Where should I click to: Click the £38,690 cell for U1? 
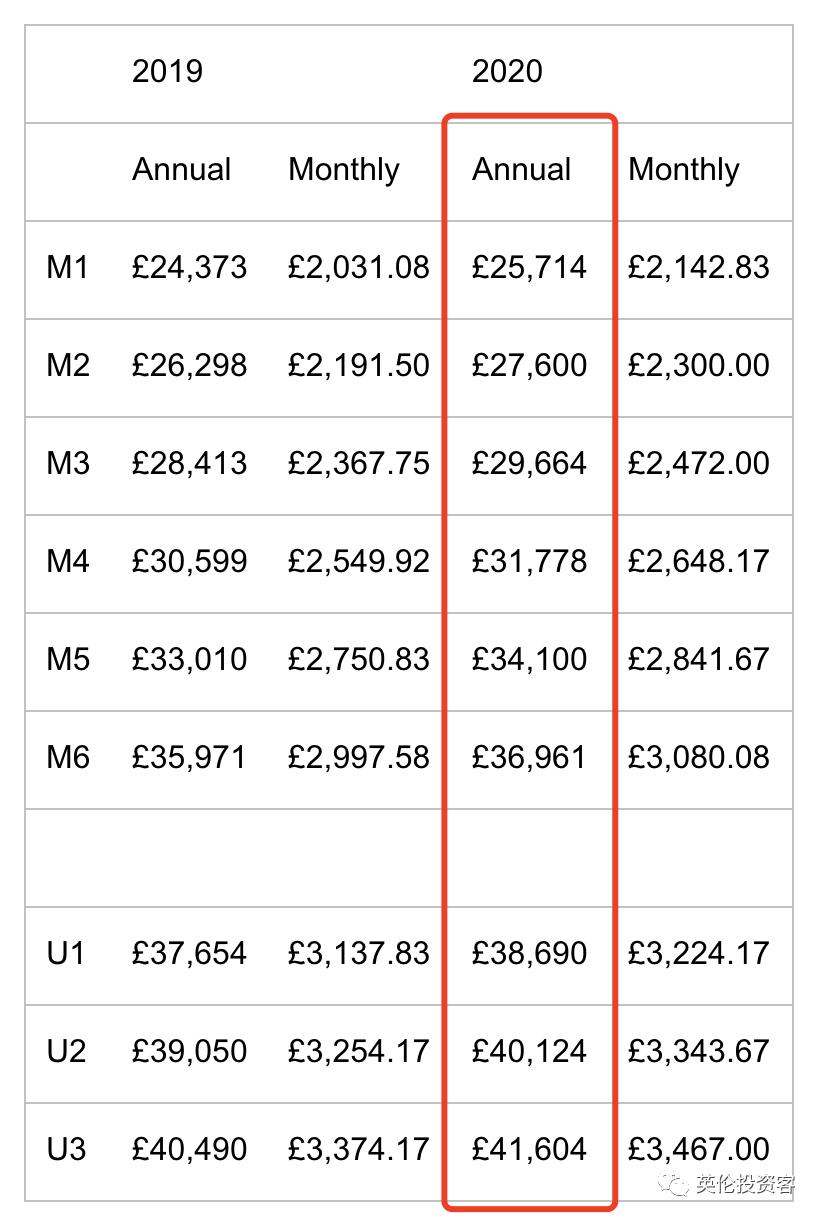pyautogui.click(x=529, y=953)
